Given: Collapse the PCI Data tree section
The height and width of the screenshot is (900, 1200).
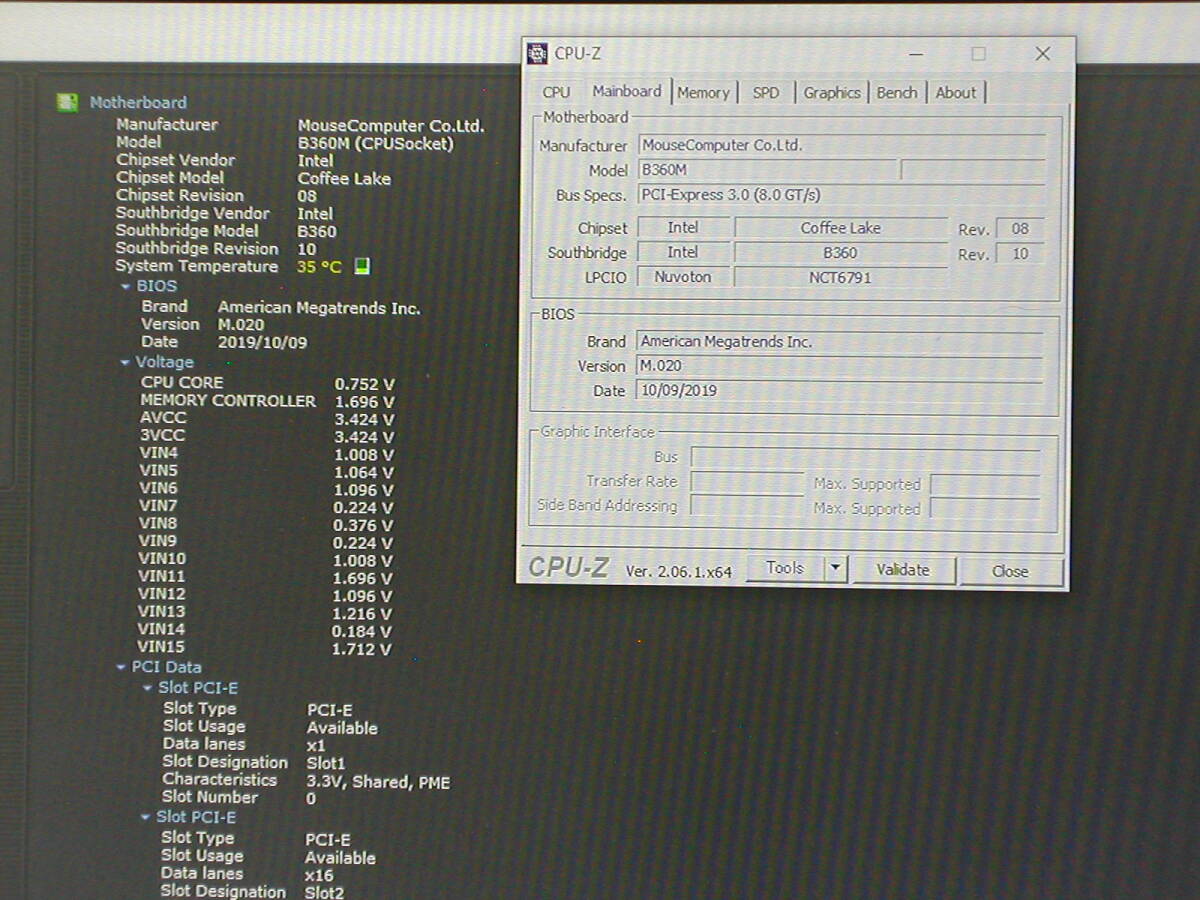Looking at the screenshot, I should tap(120, 668).
